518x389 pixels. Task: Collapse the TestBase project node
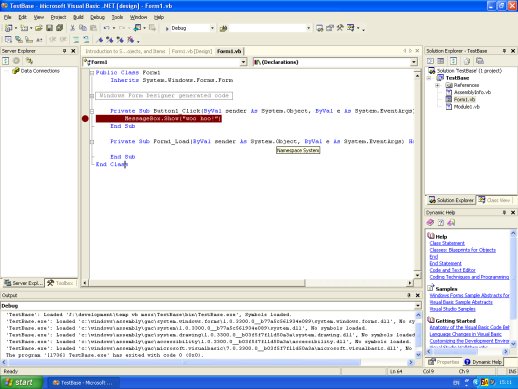click(x=429, y=78)
